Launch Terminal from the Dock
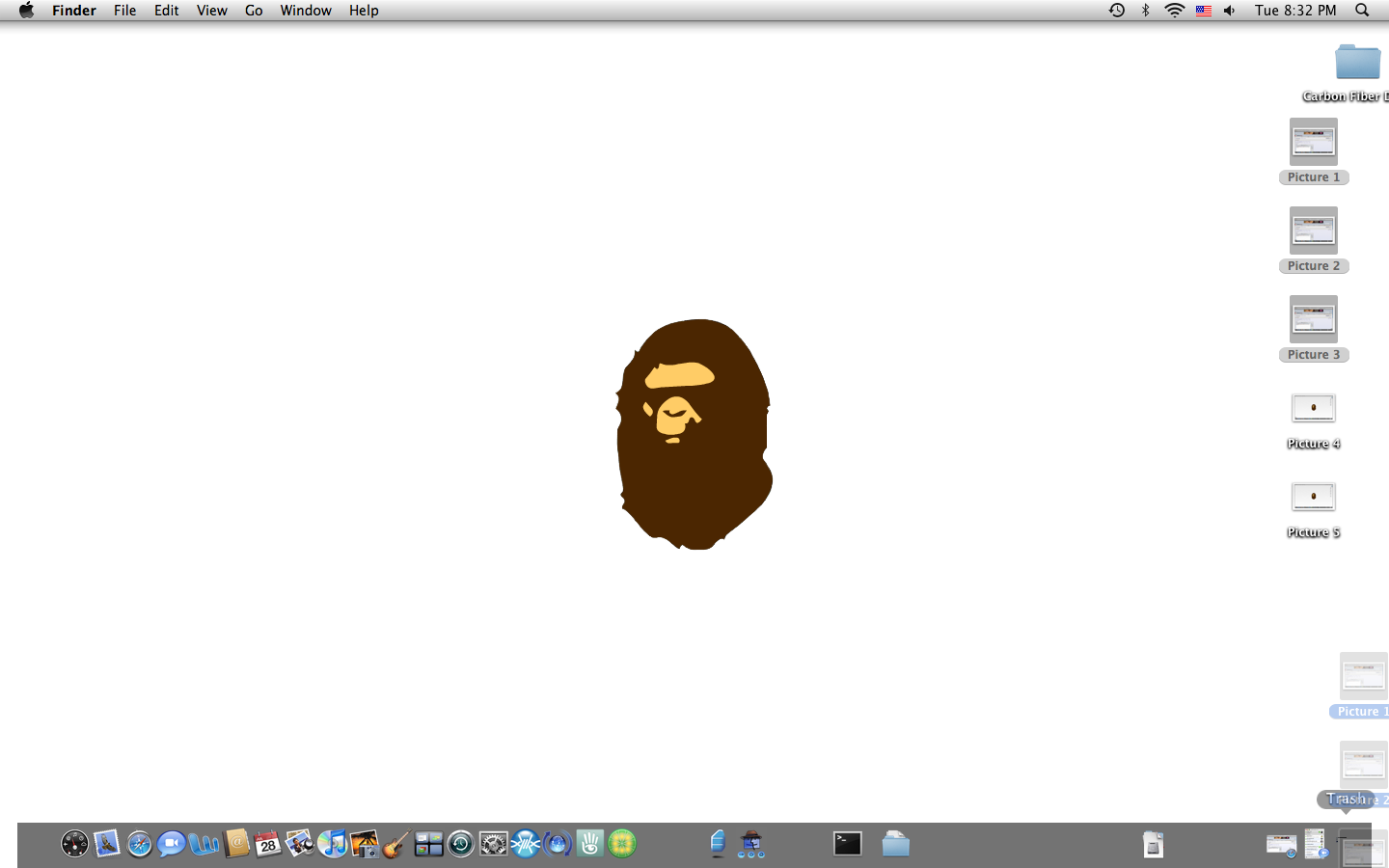Screen dimensions: 1389x868 [x=848, y=844]
